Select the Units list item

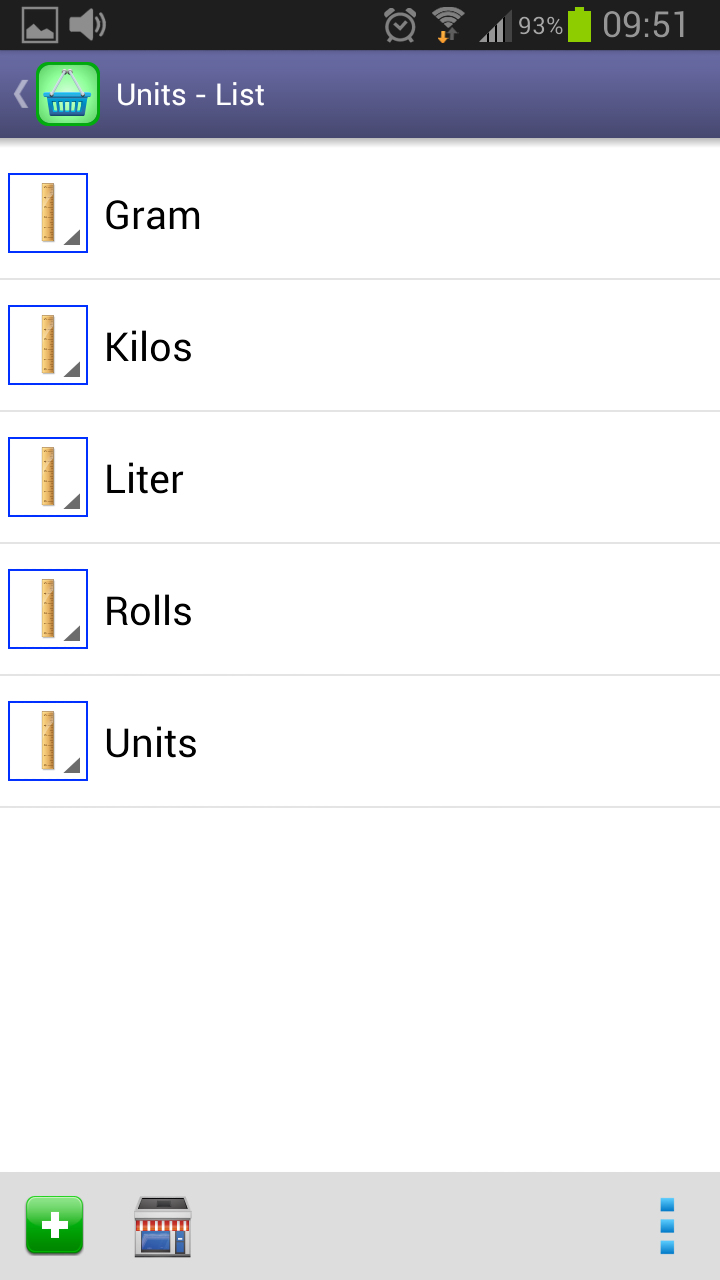tap(400, 743)
